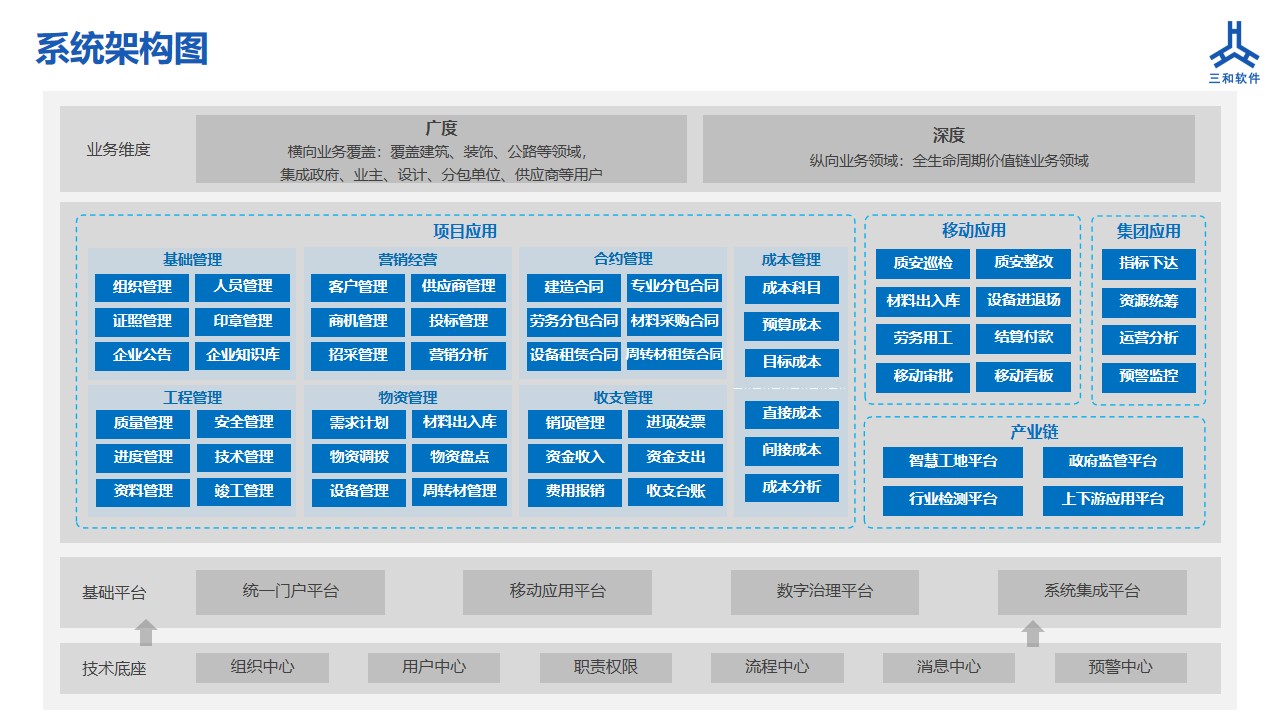The width and height of the screenshot is (1280, 720).
Task: Click the 智慧工地平台 box
Action: (x=953, y=462)
